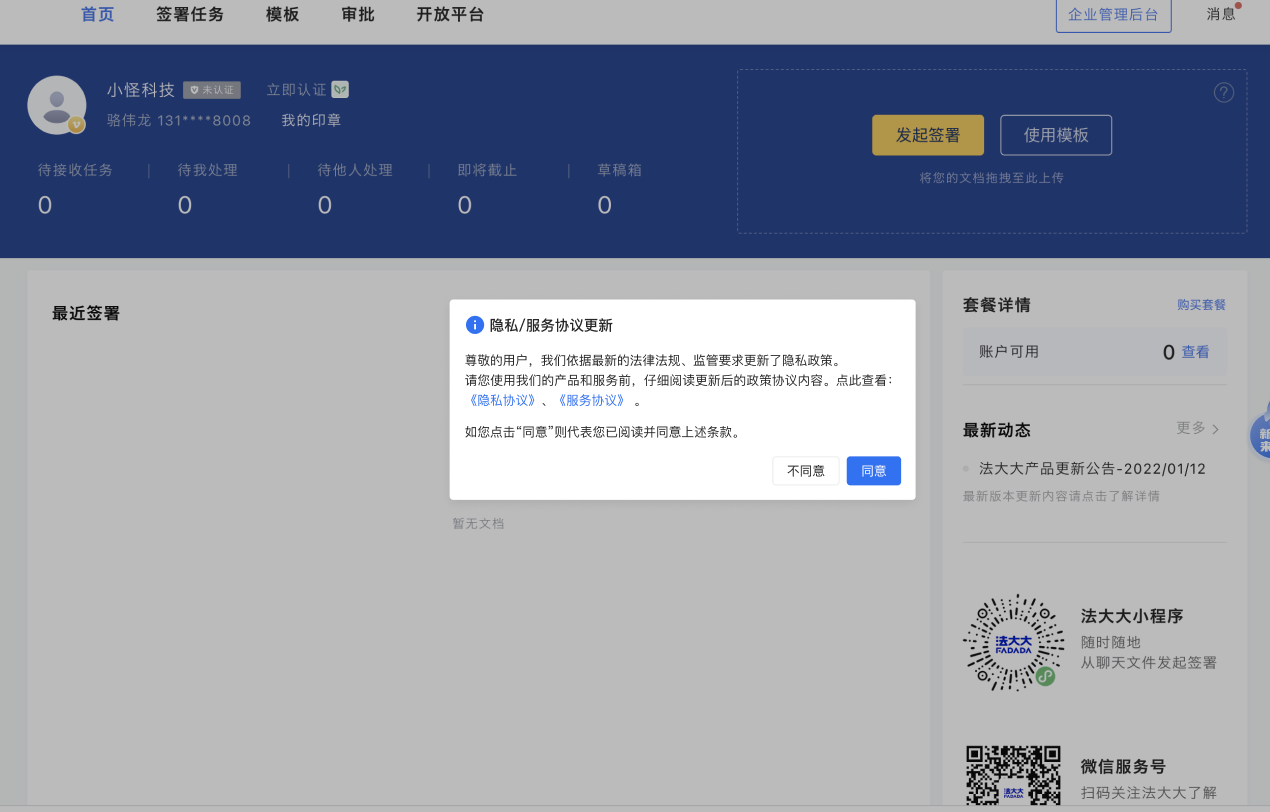Click the 企业管理后台 button

pyautogui.click(x=1113, y=15)
